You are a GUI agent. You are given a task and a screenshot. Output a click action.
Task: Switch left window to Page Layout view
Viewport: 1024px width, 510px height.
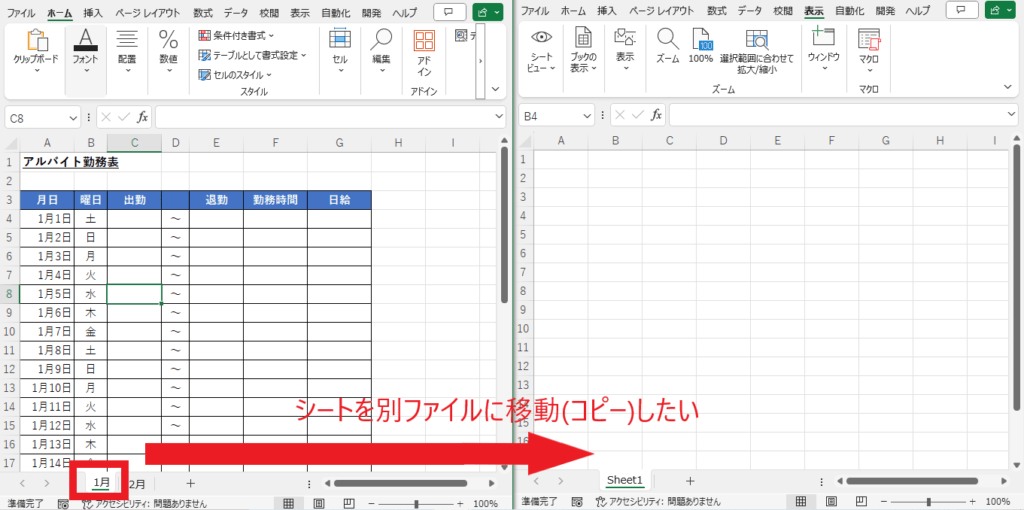click(x=318, y=503)
